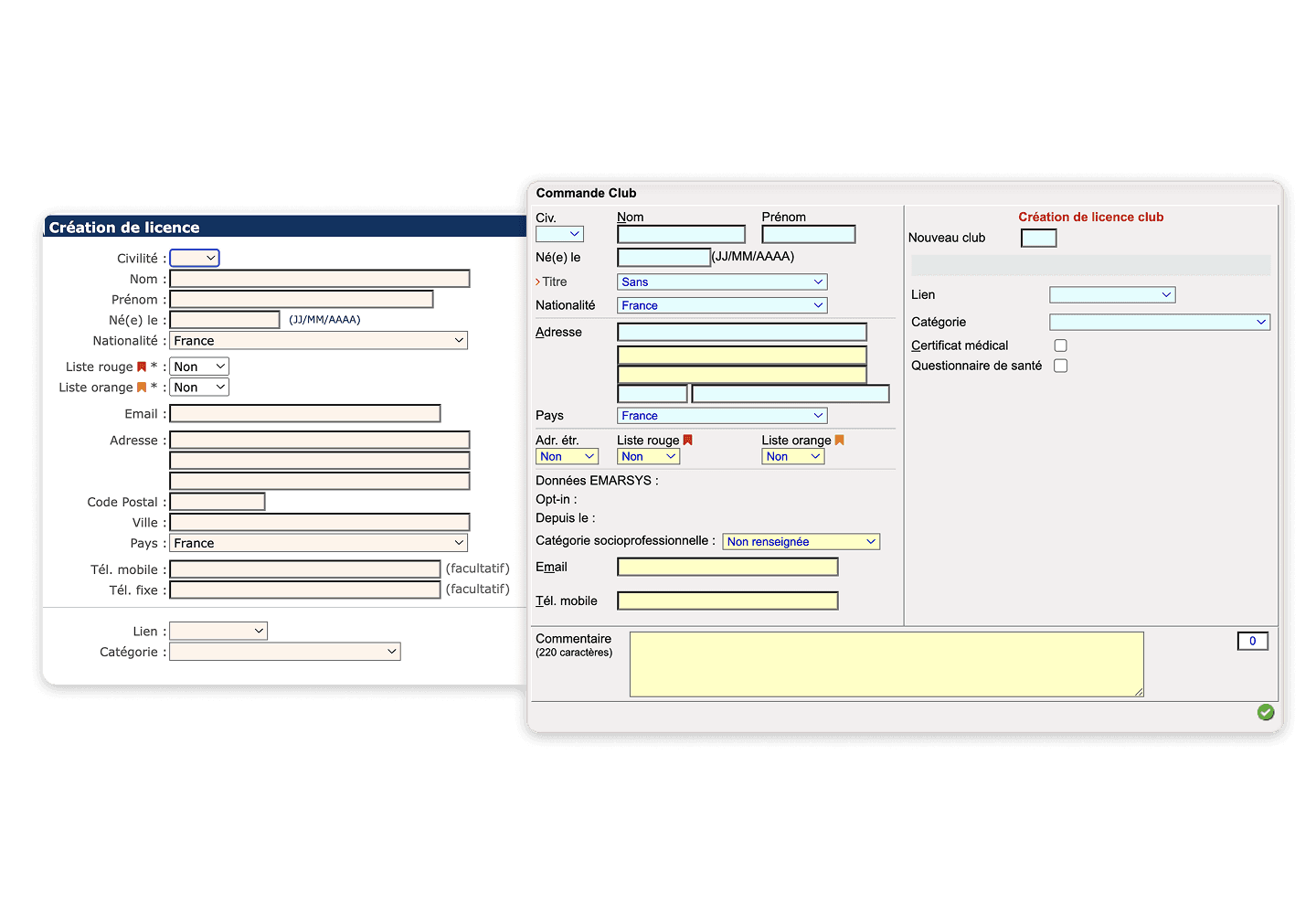Screen dimensions: 1316x914
Task: Open the Lien dropdown in the right panel
Action: (1112, 294)
